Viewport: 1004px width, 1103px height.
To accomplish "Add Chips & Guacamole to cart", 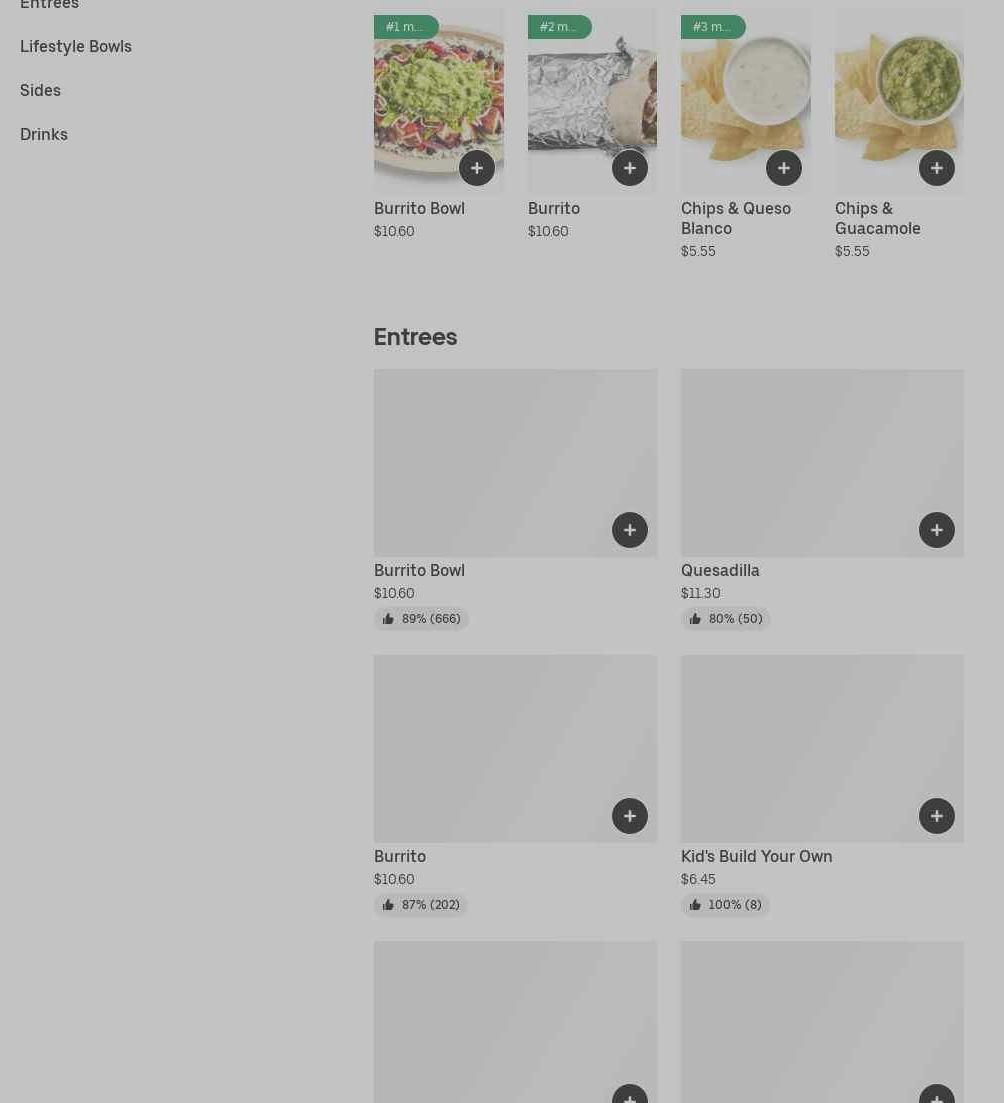I will point(936,168).
